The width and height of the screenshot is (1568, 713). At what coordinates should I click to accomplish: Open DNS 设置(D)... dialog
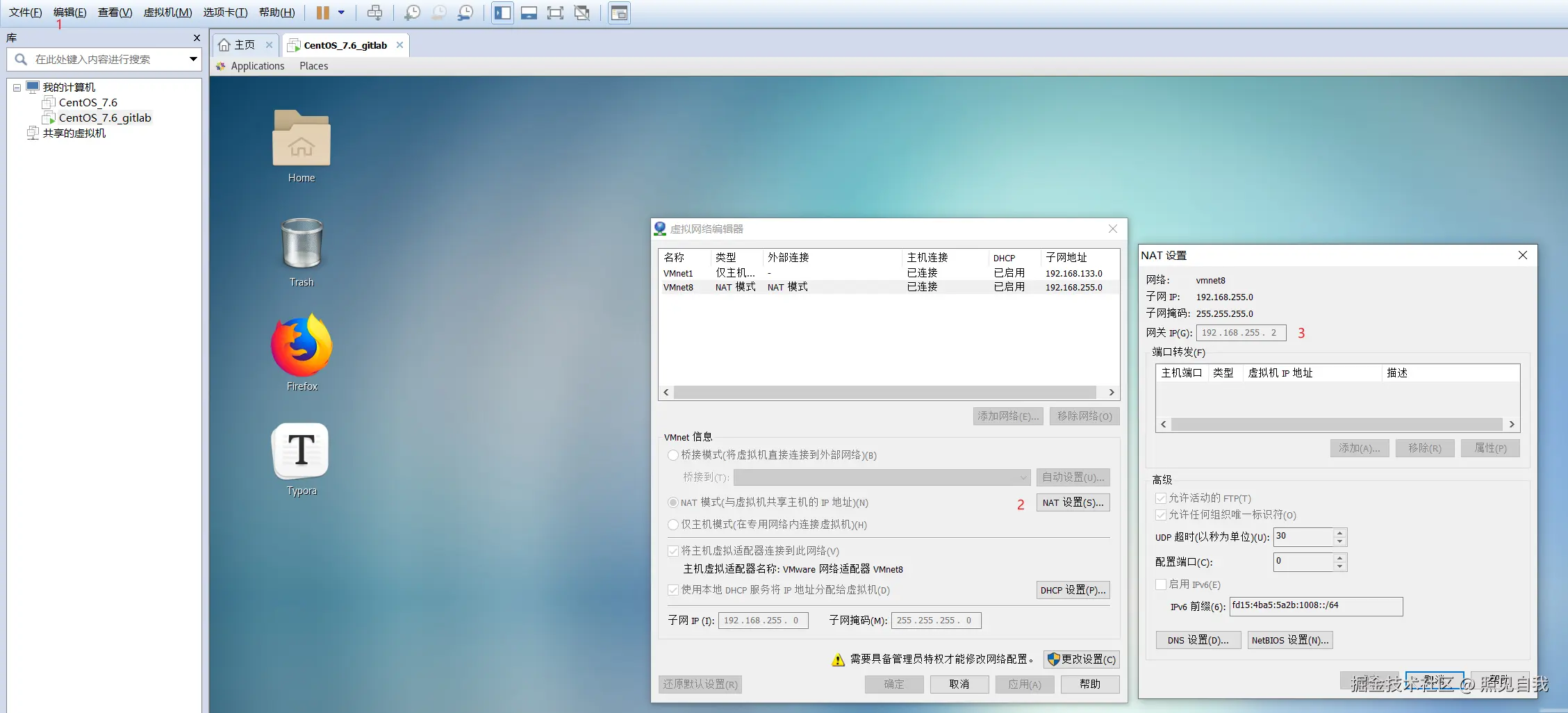coord(1198,640)
